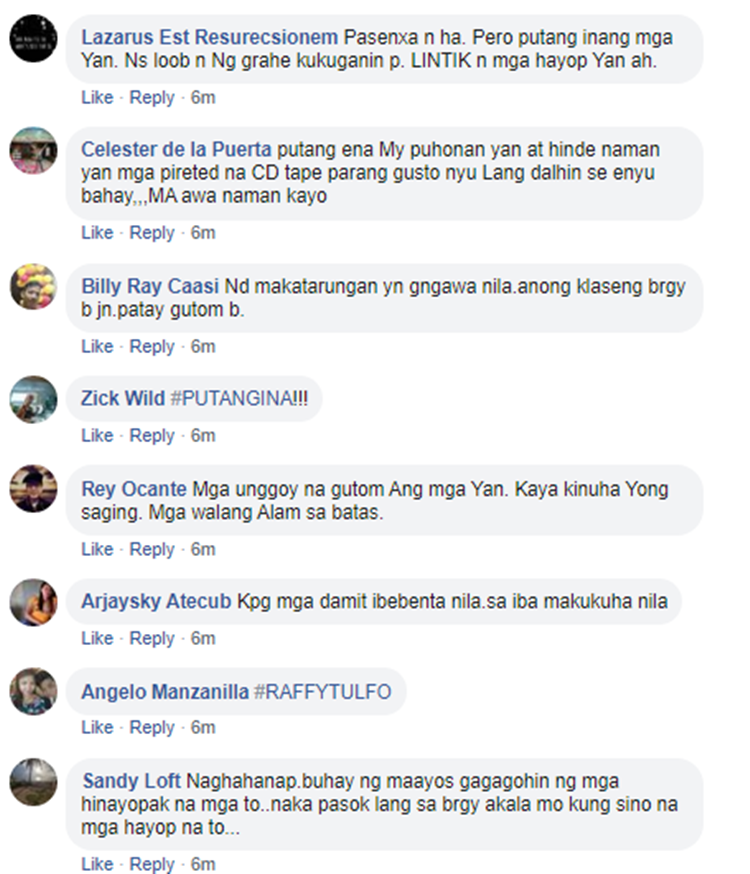Like Billy Ray Caasi's comment
The height and width of the screenshot is (874, 750).
point(97,346)
